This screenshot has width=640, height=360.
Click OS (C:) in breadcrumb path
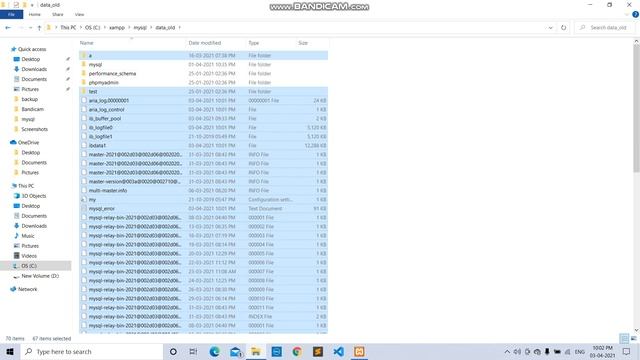[x=92, y=28]
